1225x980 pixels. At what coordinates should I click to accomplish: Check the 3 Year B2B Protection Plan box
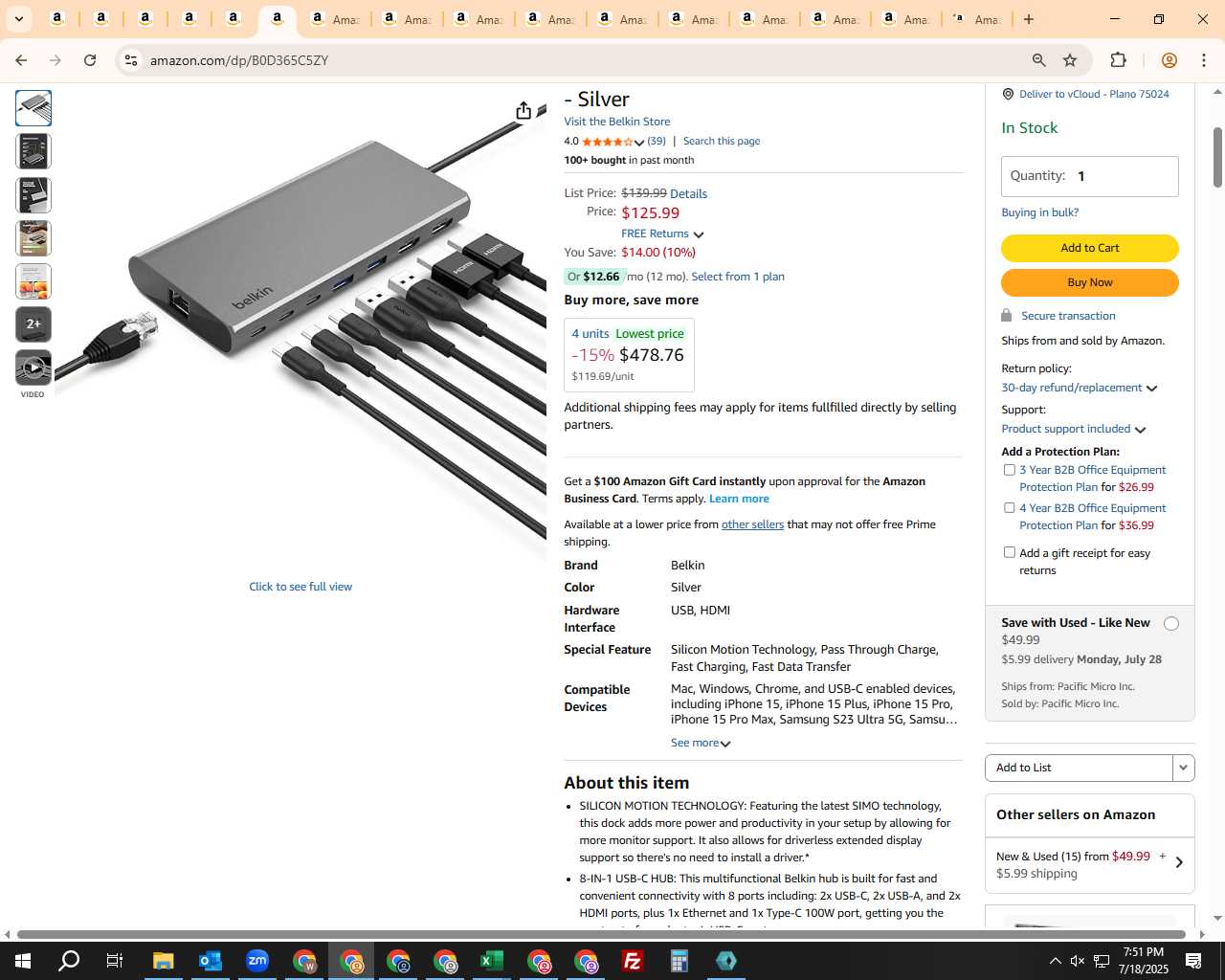(x=1009, y=470)
